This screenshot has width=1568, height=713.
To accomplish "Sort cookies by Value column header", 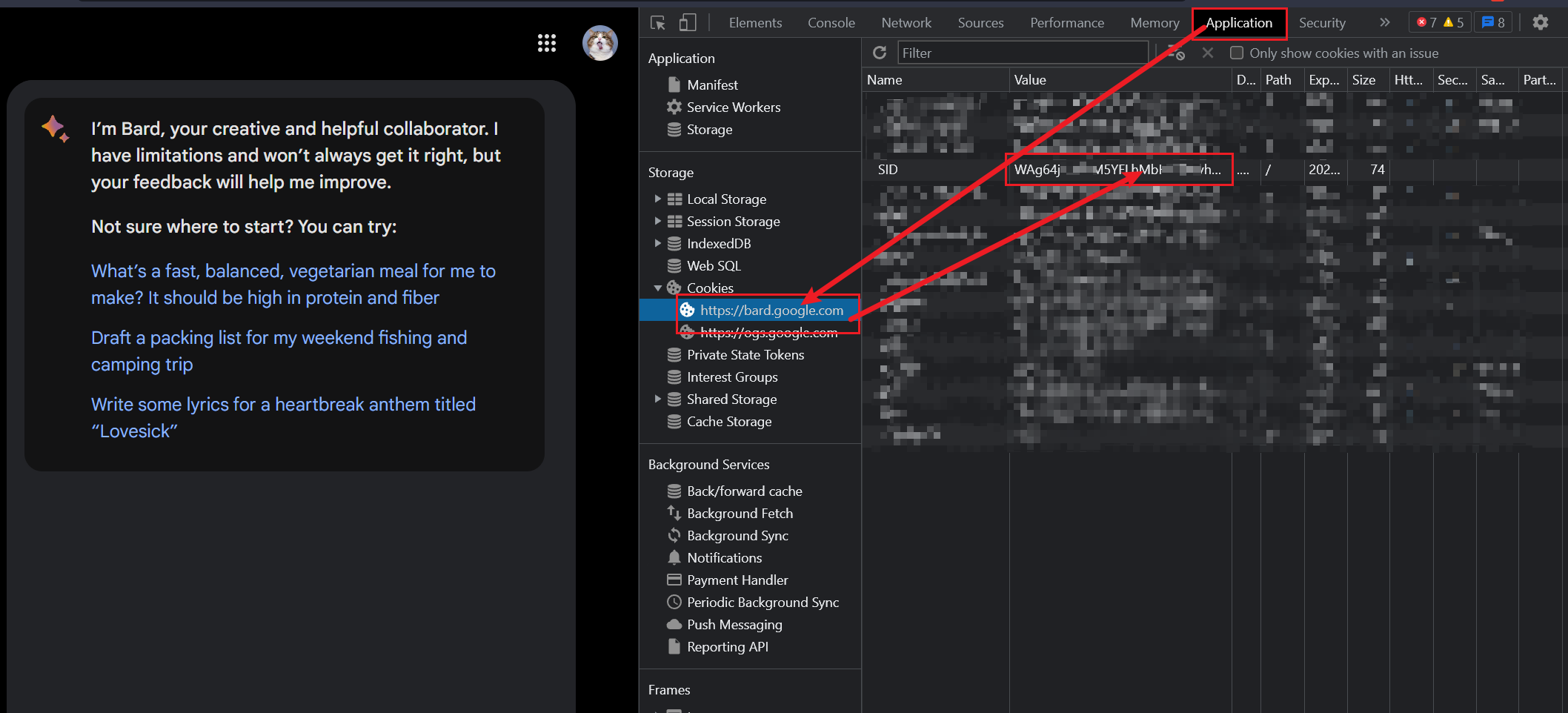I will [1120, 79].
